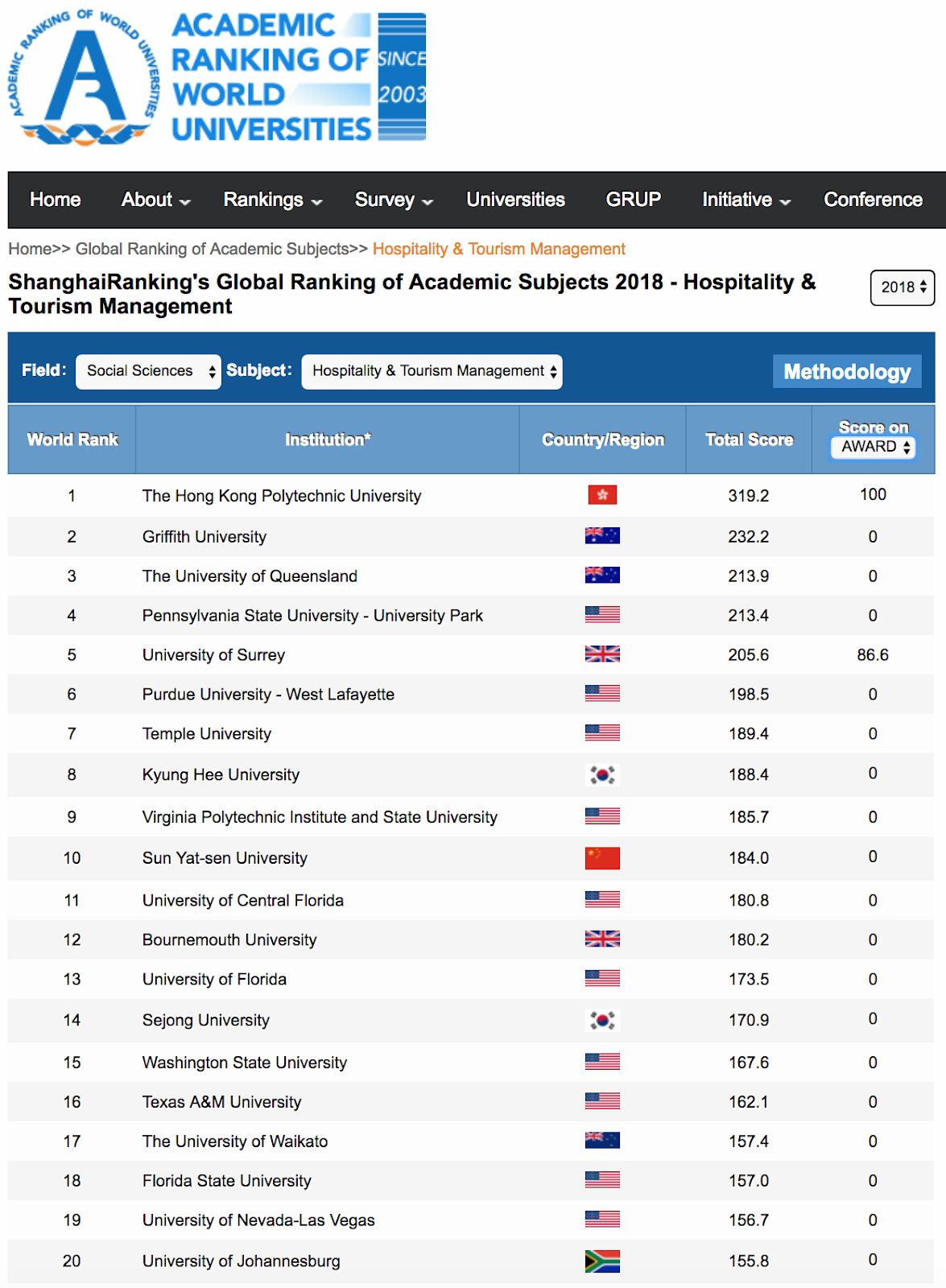
Task: Click the Total Score column header
Action: [x=750, y=440]
